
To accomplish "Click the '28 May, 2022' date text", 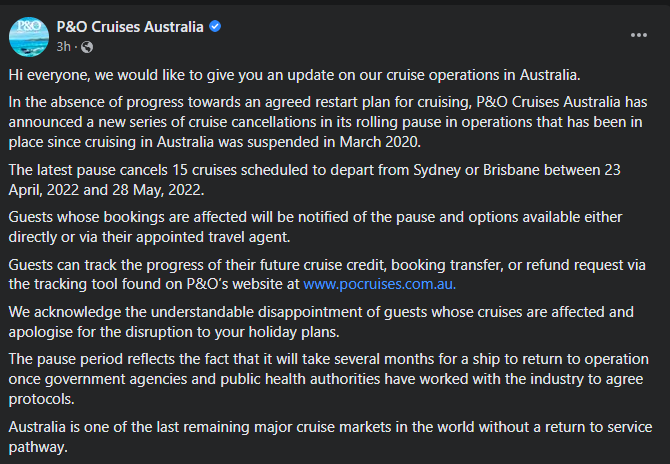I will (158, 190).
